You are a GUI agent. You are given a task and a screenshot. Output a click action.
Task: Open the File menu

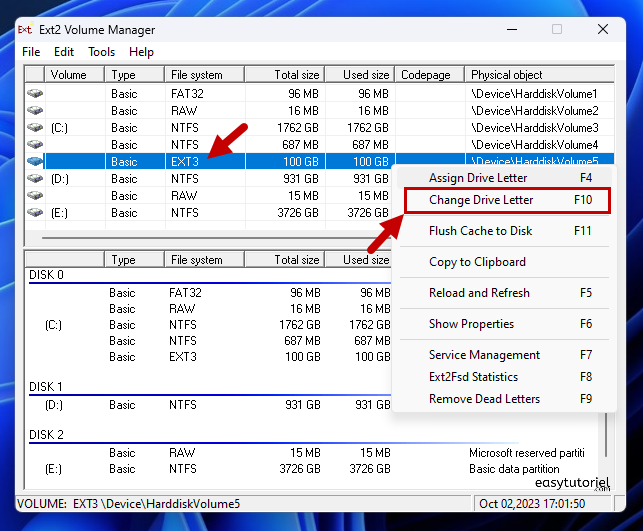click(x=31, y=52)
